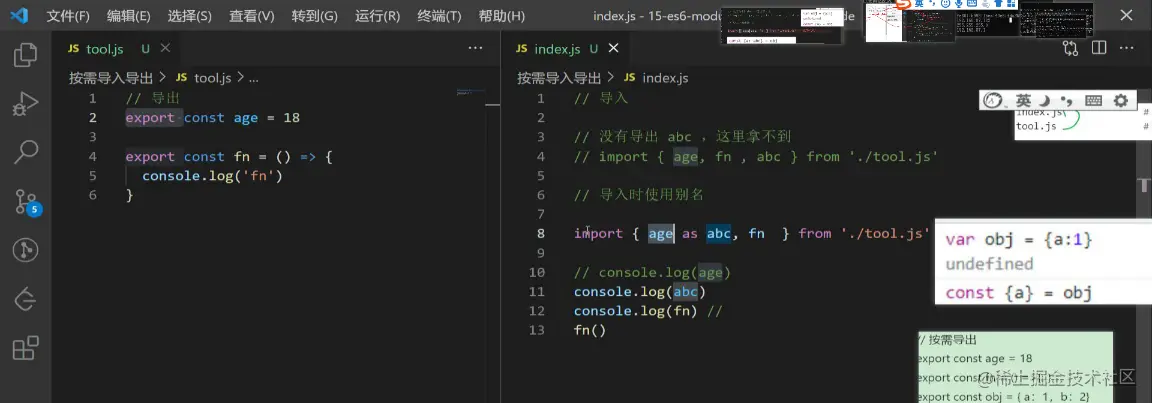Open 查看(V) menu
1152x403 pixels.
coord(251,15)
